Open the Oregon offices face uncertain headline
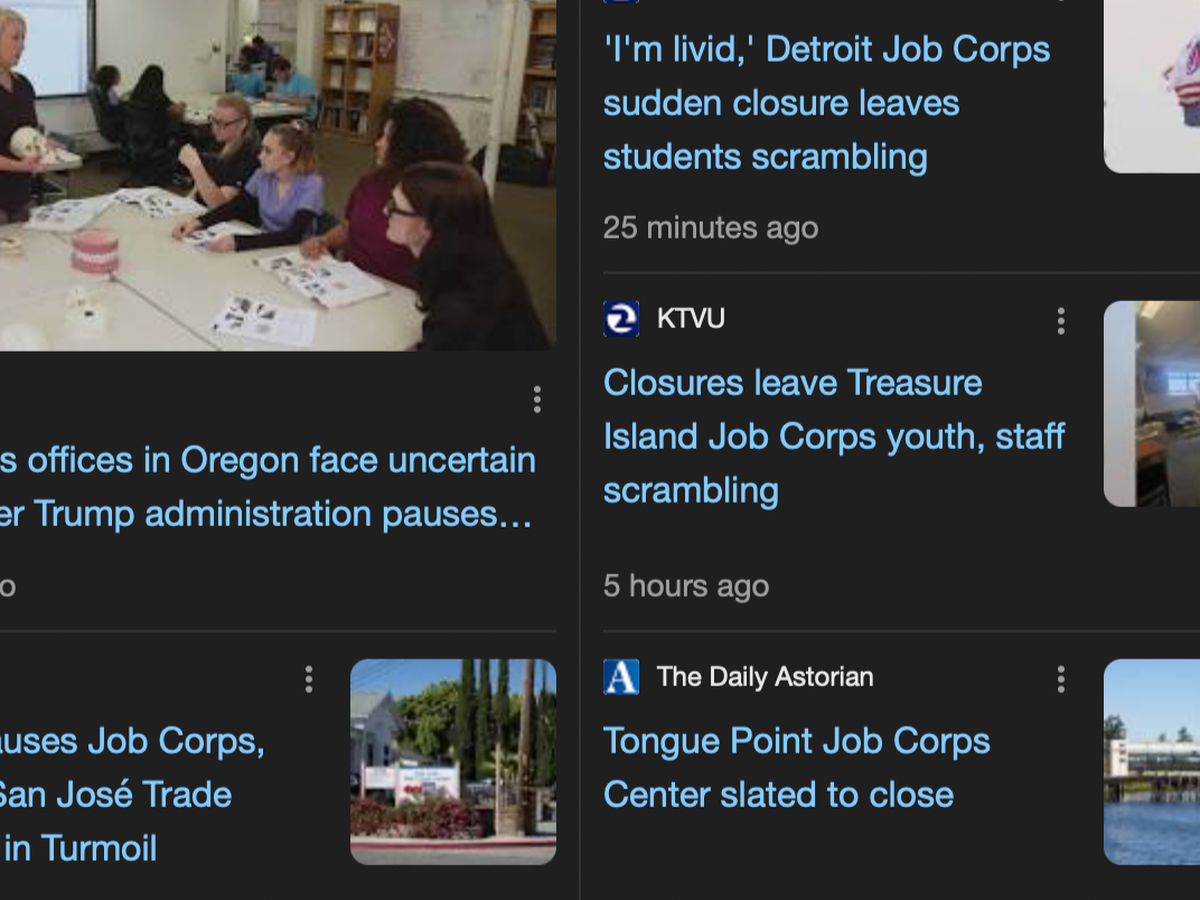The width and height of the screenshot is (1200, 900). coord(267,487)
